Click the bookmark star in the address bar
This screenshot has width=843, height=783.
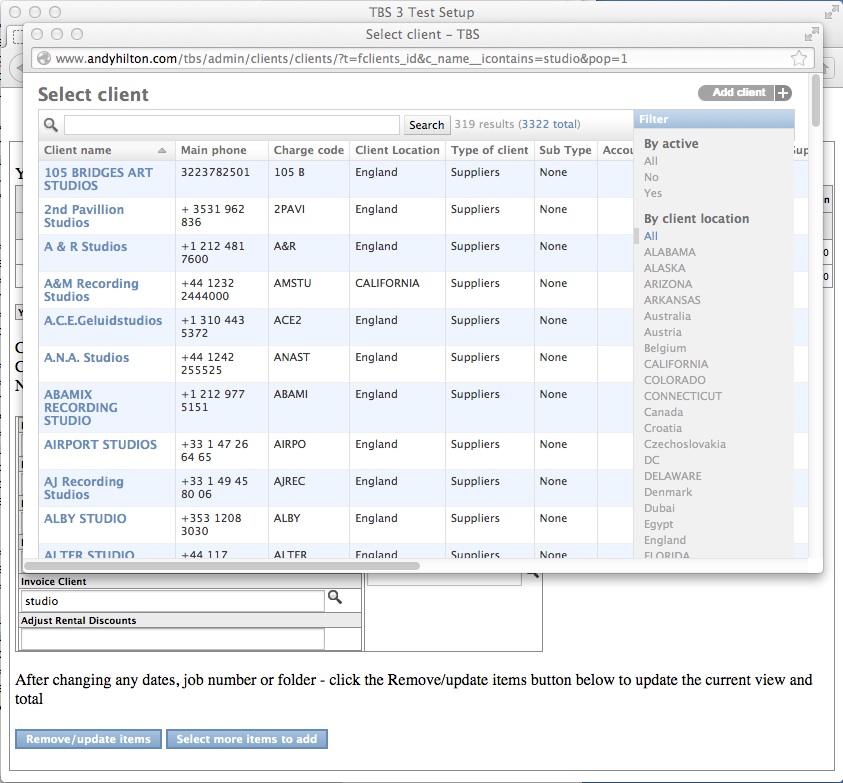click(799, 58)
